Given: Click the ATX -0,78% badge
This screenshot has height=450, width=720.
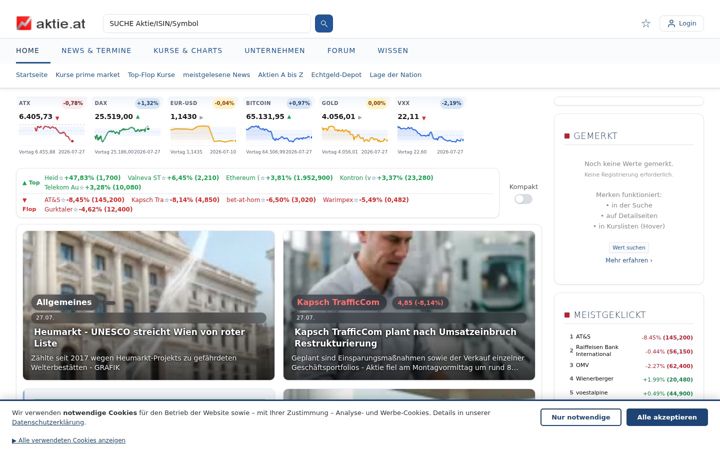Looking at the screenshot, I should pos(73,103).
